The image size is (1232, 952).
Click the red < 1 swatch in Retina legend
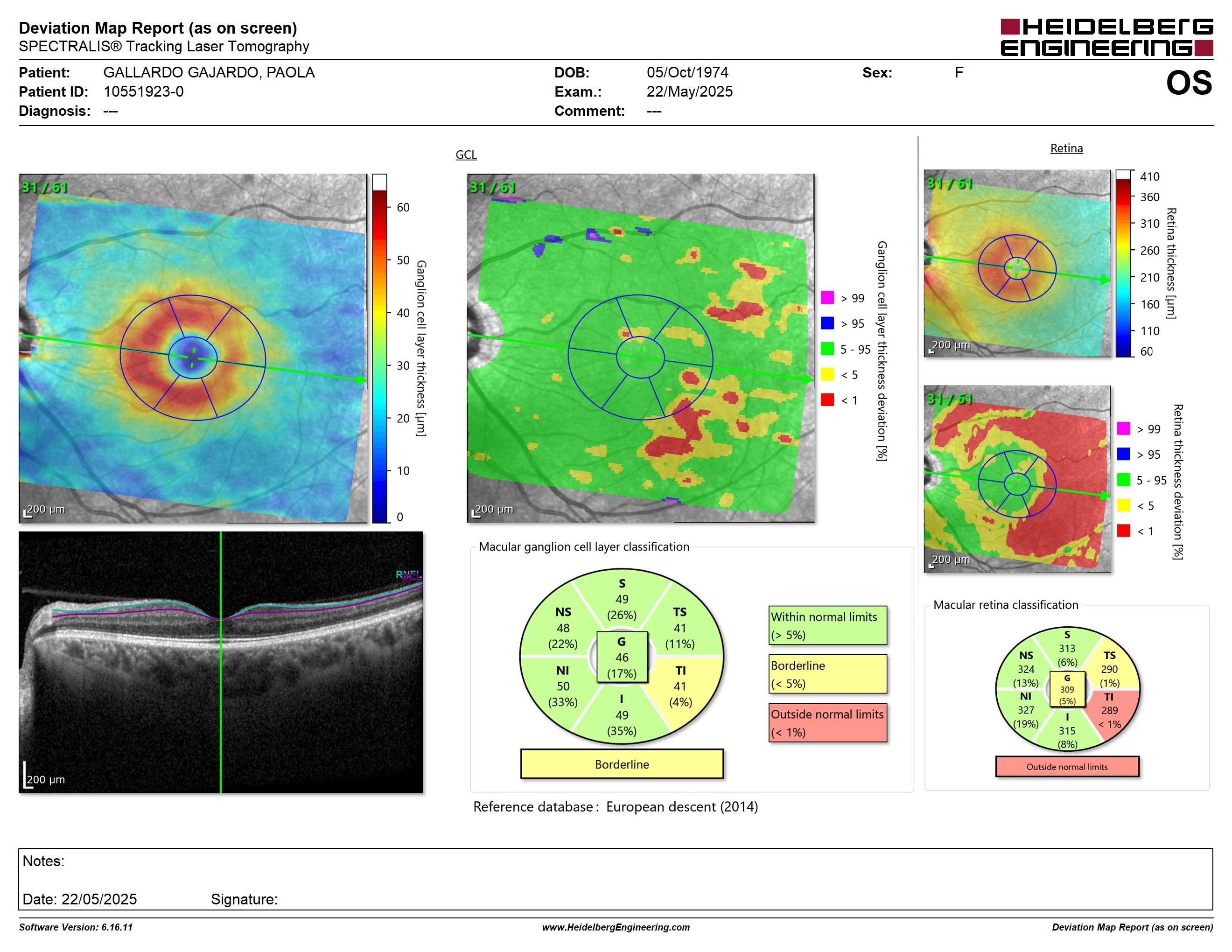click(1124, 530)
